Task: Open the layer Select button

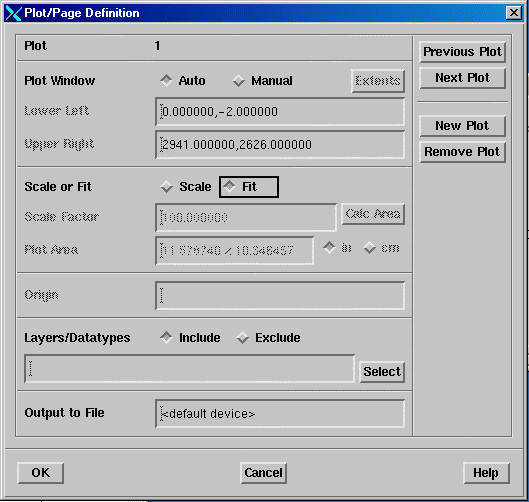Action: click(x=382, y=372)
